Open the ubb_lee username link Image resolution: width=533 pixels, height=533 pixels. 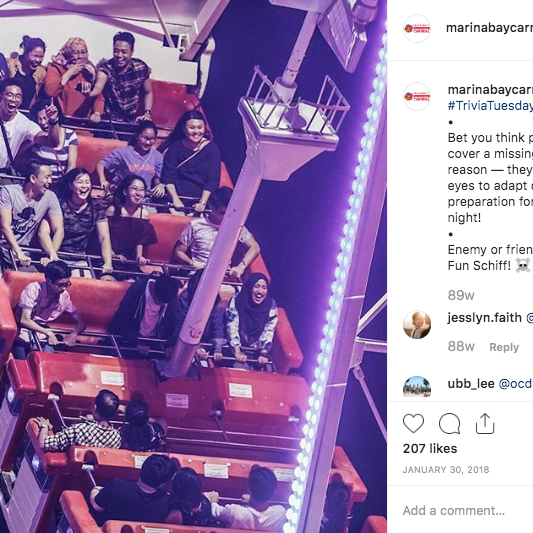tap(471, 384)
